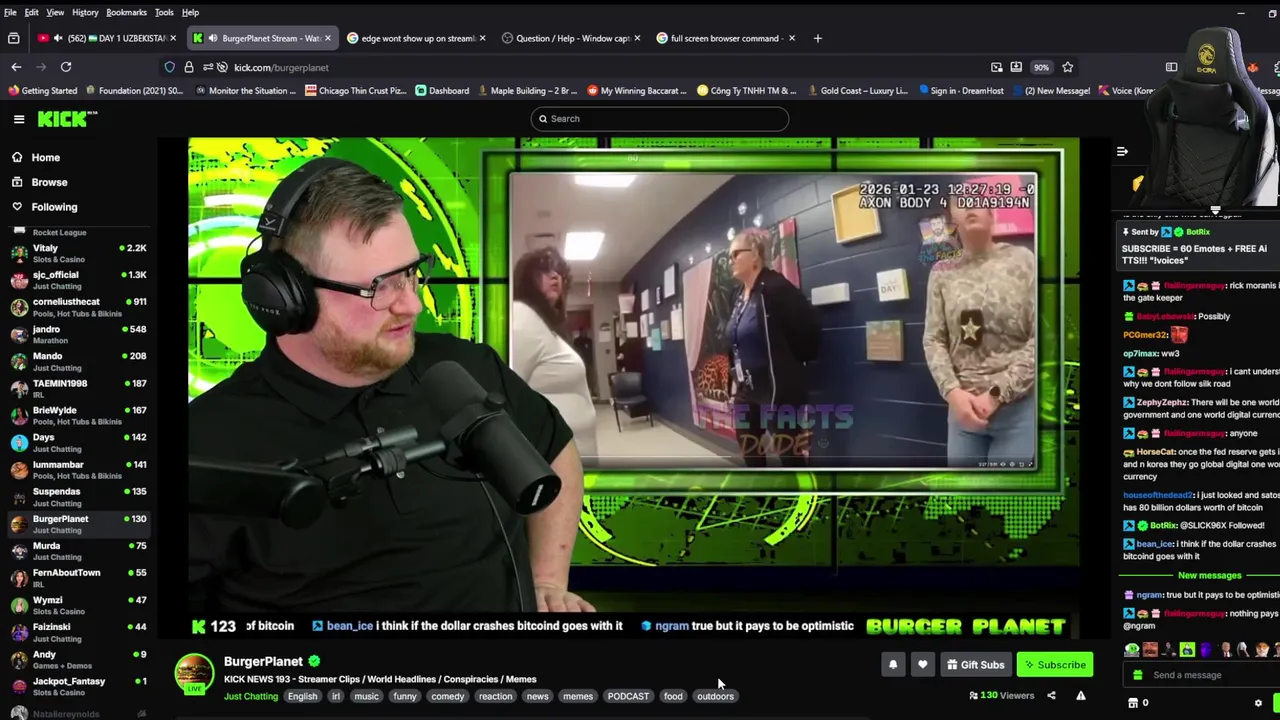
Task: Bookmark this page with the star icon
Action: click(1068, 67)
